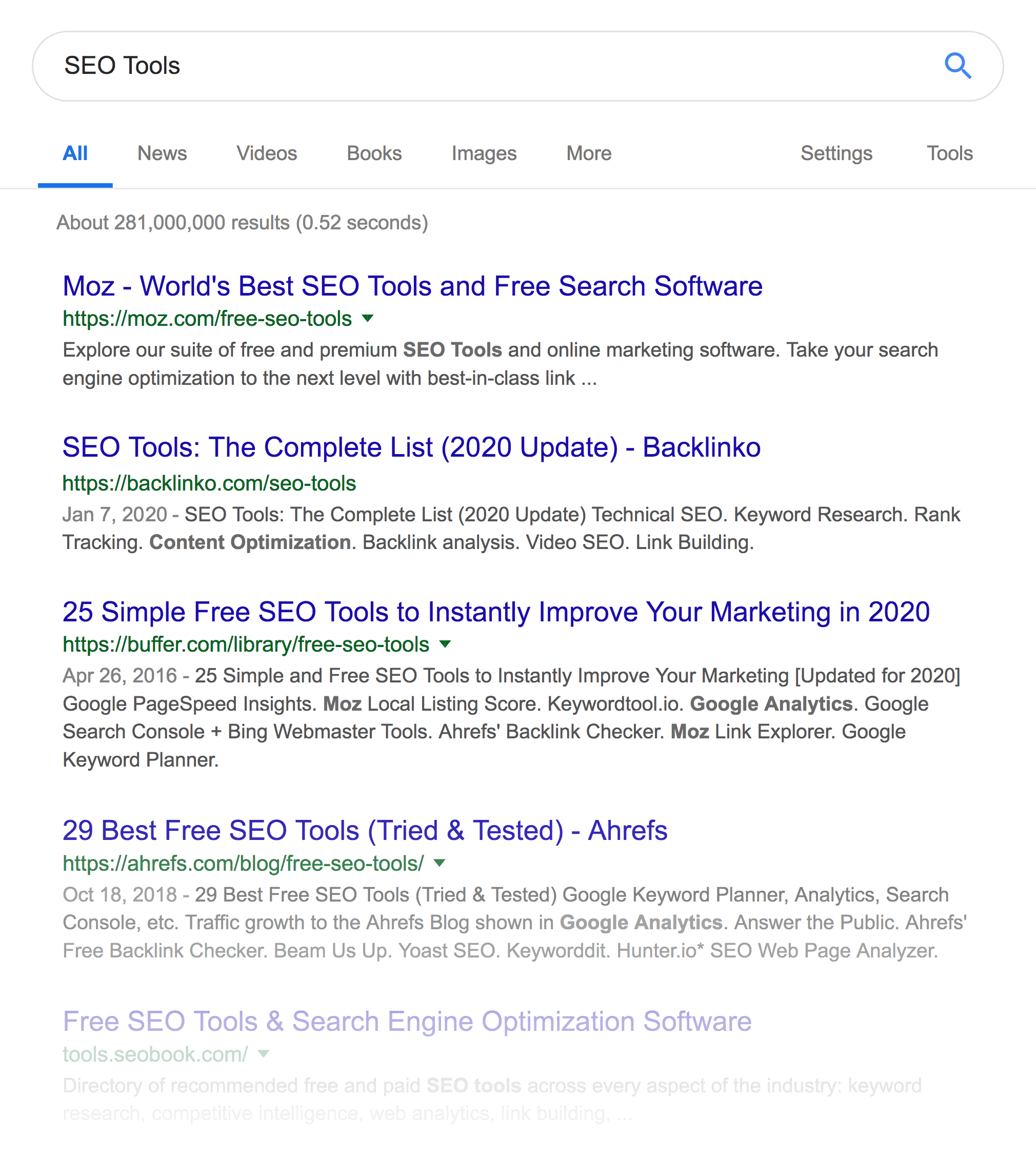This screenshot has width=1036, height=1174.
Task: Click 'Explore our suite of free and premium' snippet text
Action: pyautogui.click(x=230, y=350)
